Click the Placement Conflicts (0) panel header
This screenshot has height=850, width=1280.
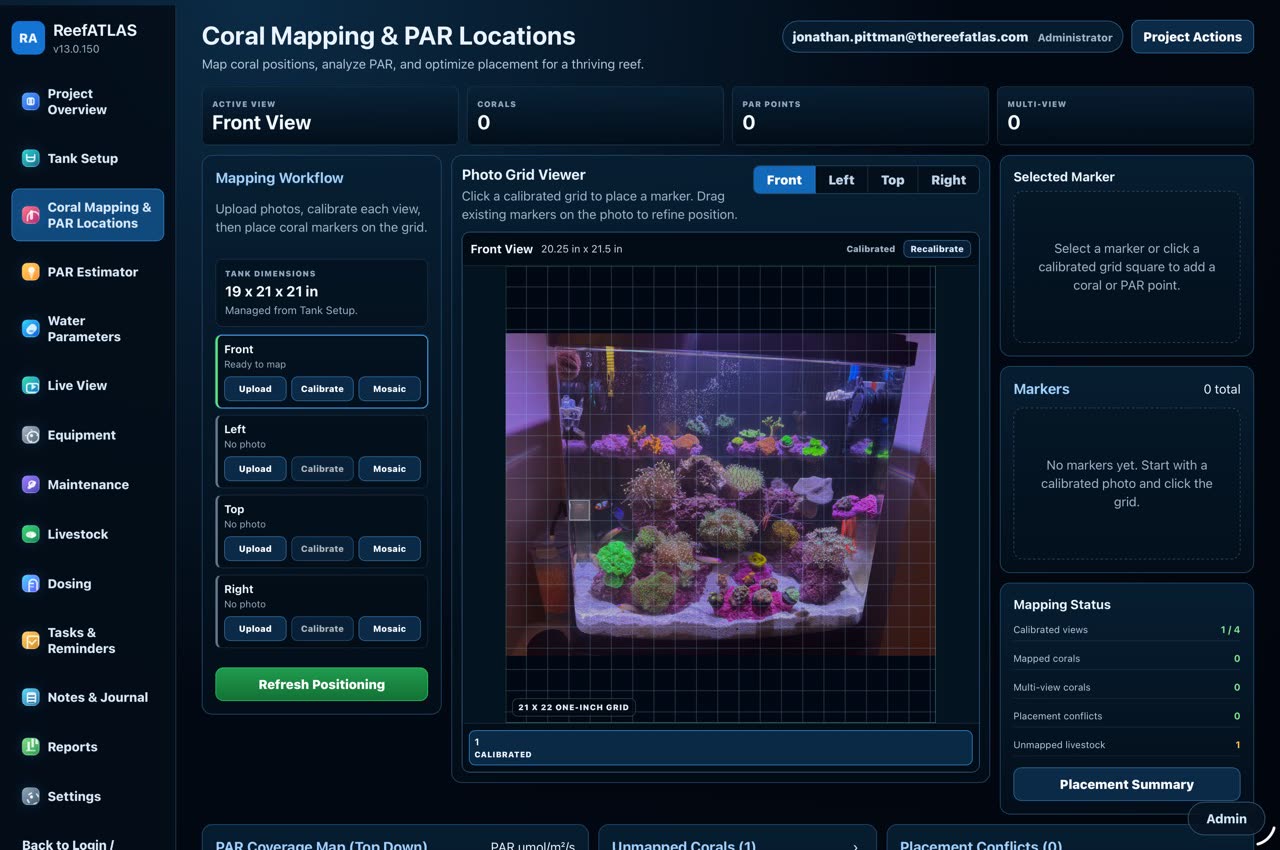981,845
